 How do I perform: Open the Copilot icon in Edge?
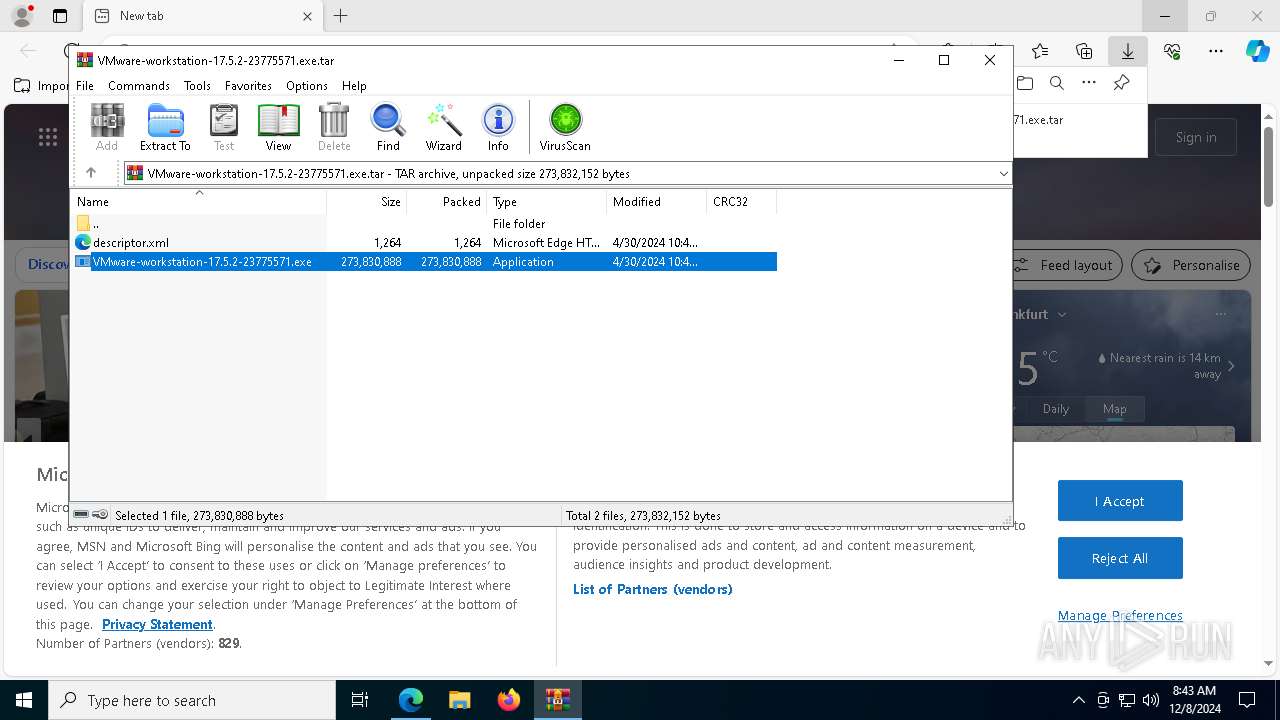1257,50
